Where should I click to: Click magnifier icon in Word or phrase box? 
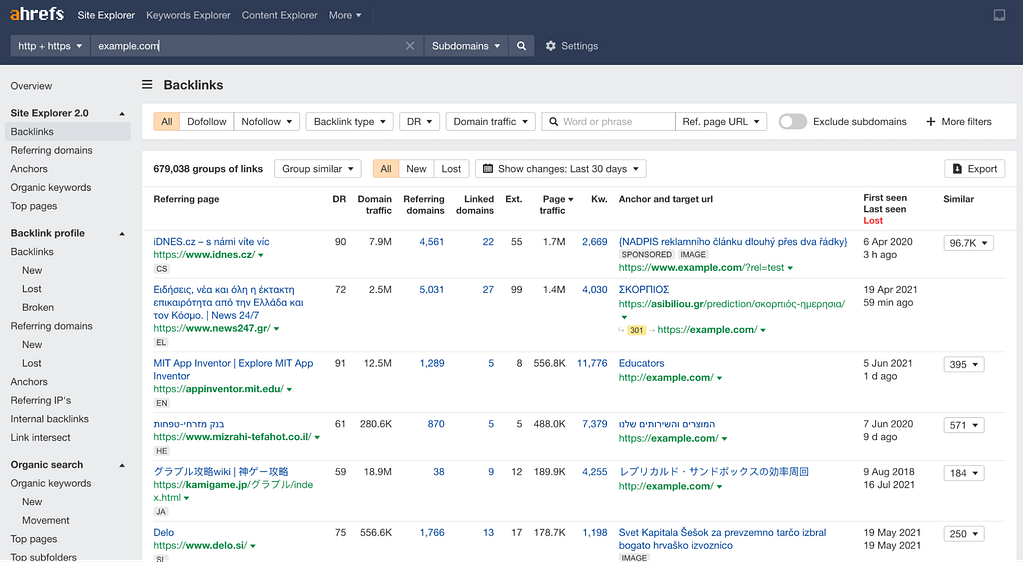coord(553,121)
